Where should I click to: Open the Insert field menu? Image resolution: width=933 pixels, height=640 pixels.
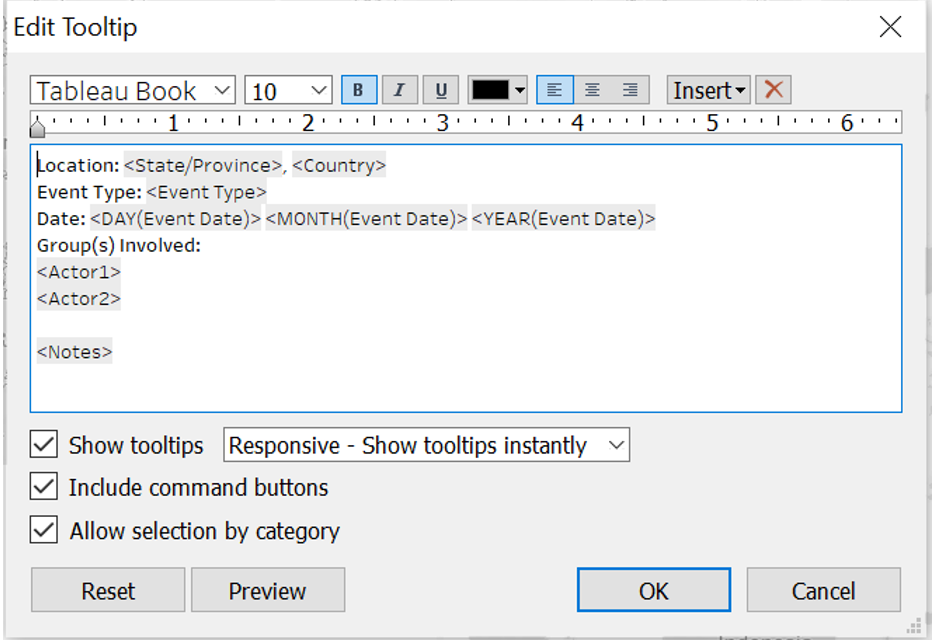tap(709, 90)
